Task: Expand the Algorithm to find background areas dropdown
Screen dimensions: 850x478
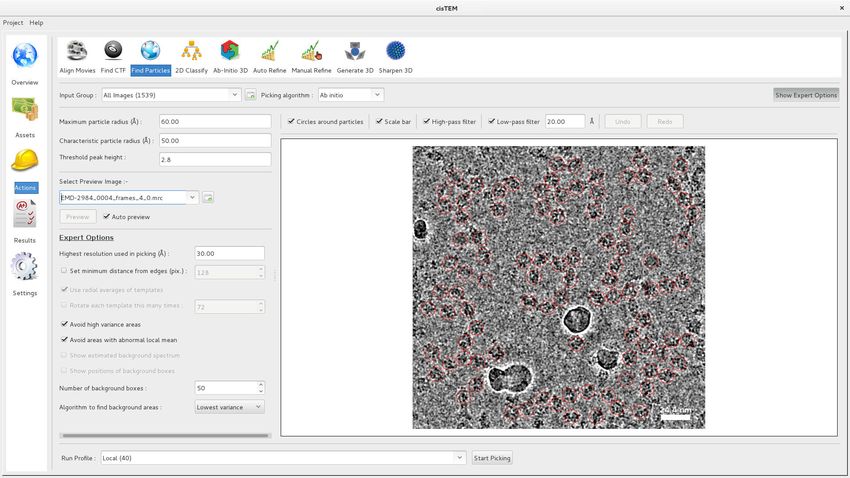Action: point(229,407)
